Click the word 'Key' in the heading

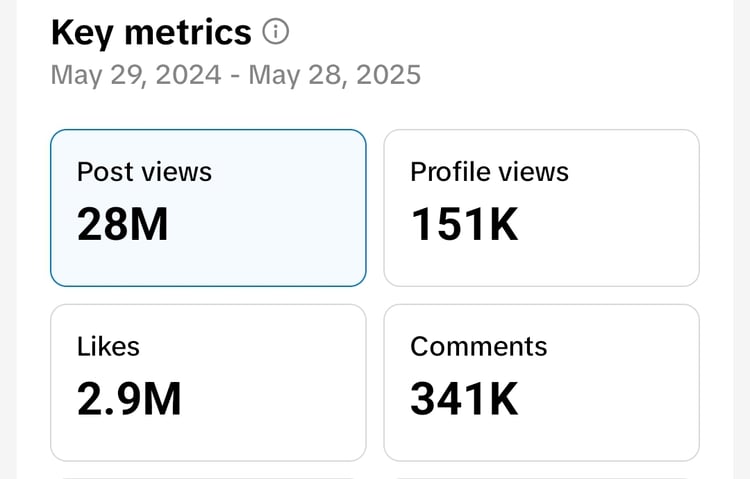(84, 33)
